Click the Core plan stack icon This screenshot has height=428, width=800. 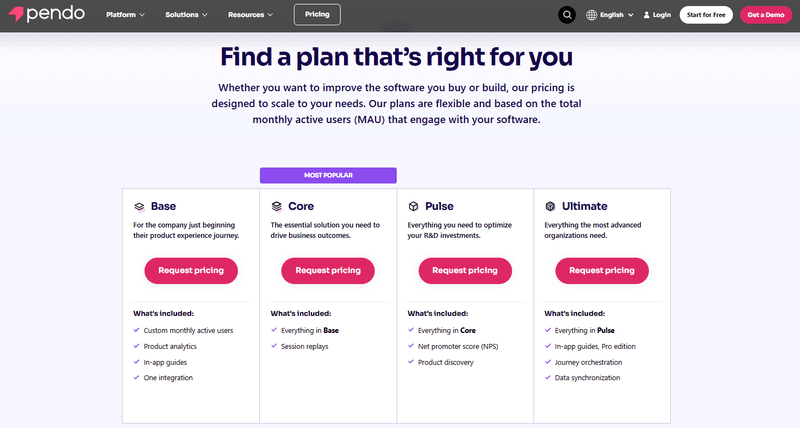[x=276, y=206]
